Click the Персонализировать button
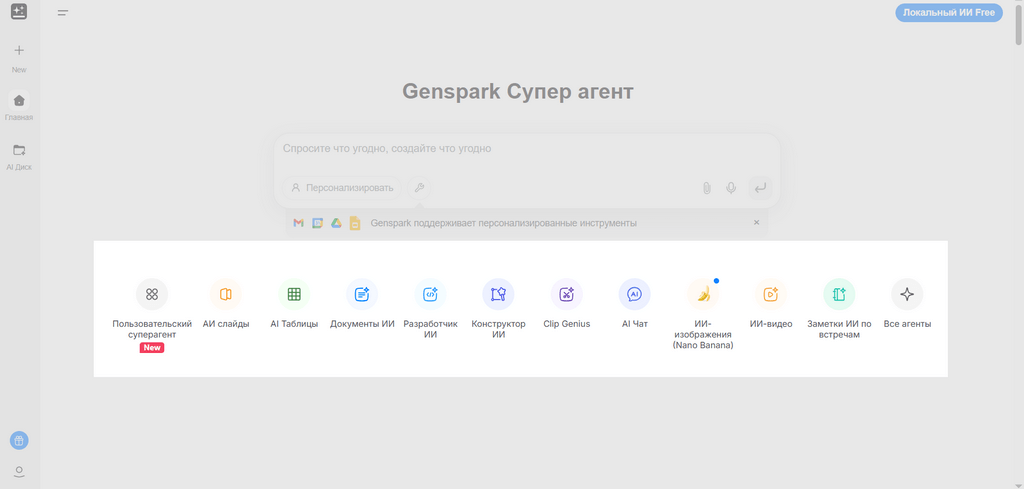 [342, 188]
